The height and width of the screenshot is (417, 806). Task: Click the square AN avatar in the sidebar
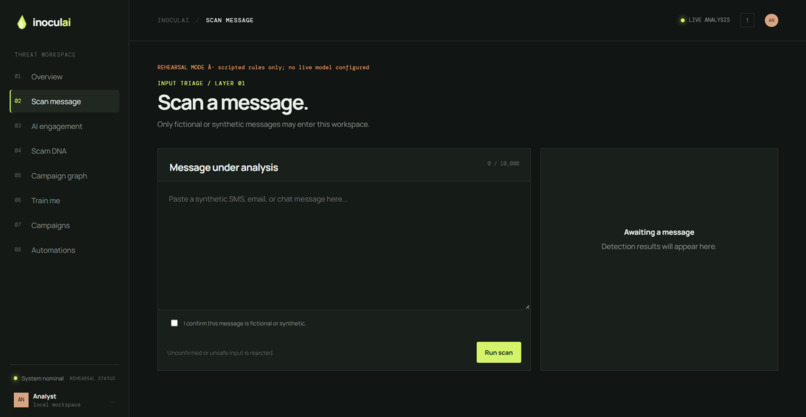pos(21,400)
